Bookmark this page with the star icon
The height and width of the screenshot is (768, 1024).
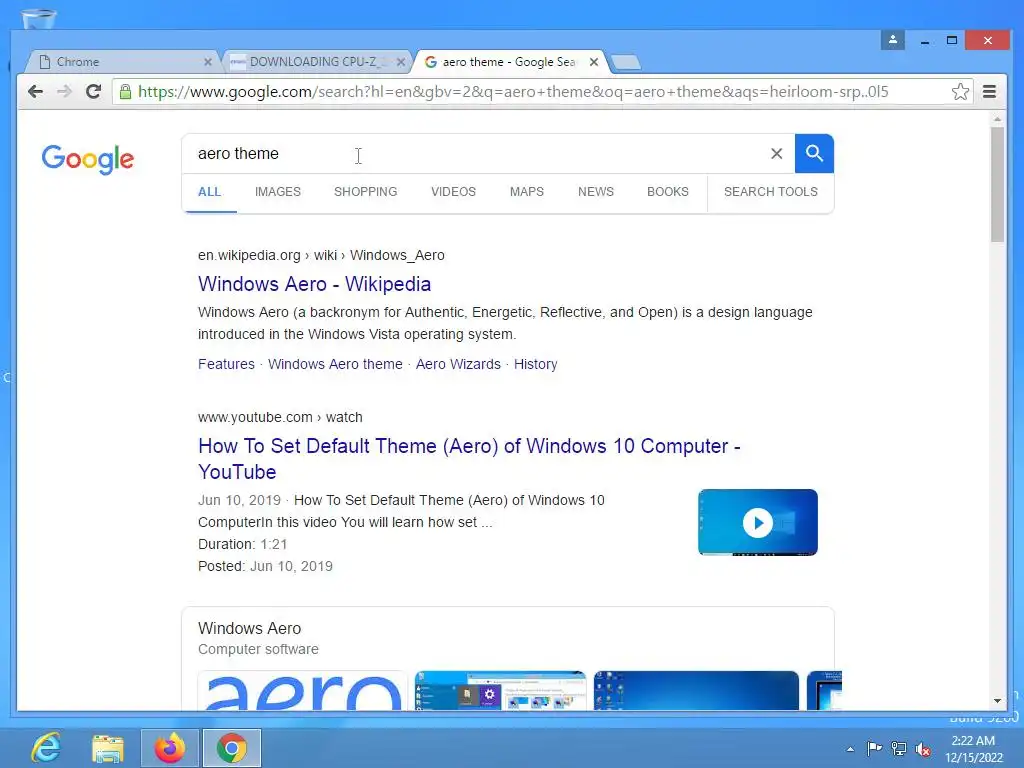(960, 91)
